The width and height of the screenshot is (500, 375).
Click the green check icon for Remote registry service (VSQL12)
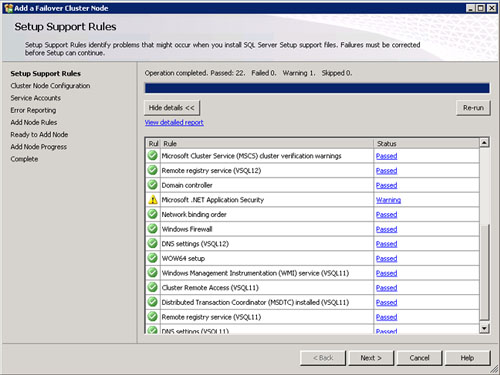tap(153, 170)
